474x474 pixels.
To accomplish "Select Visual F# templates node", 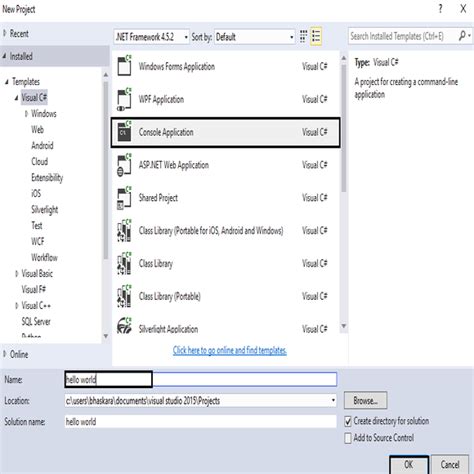I will (34, 289).
